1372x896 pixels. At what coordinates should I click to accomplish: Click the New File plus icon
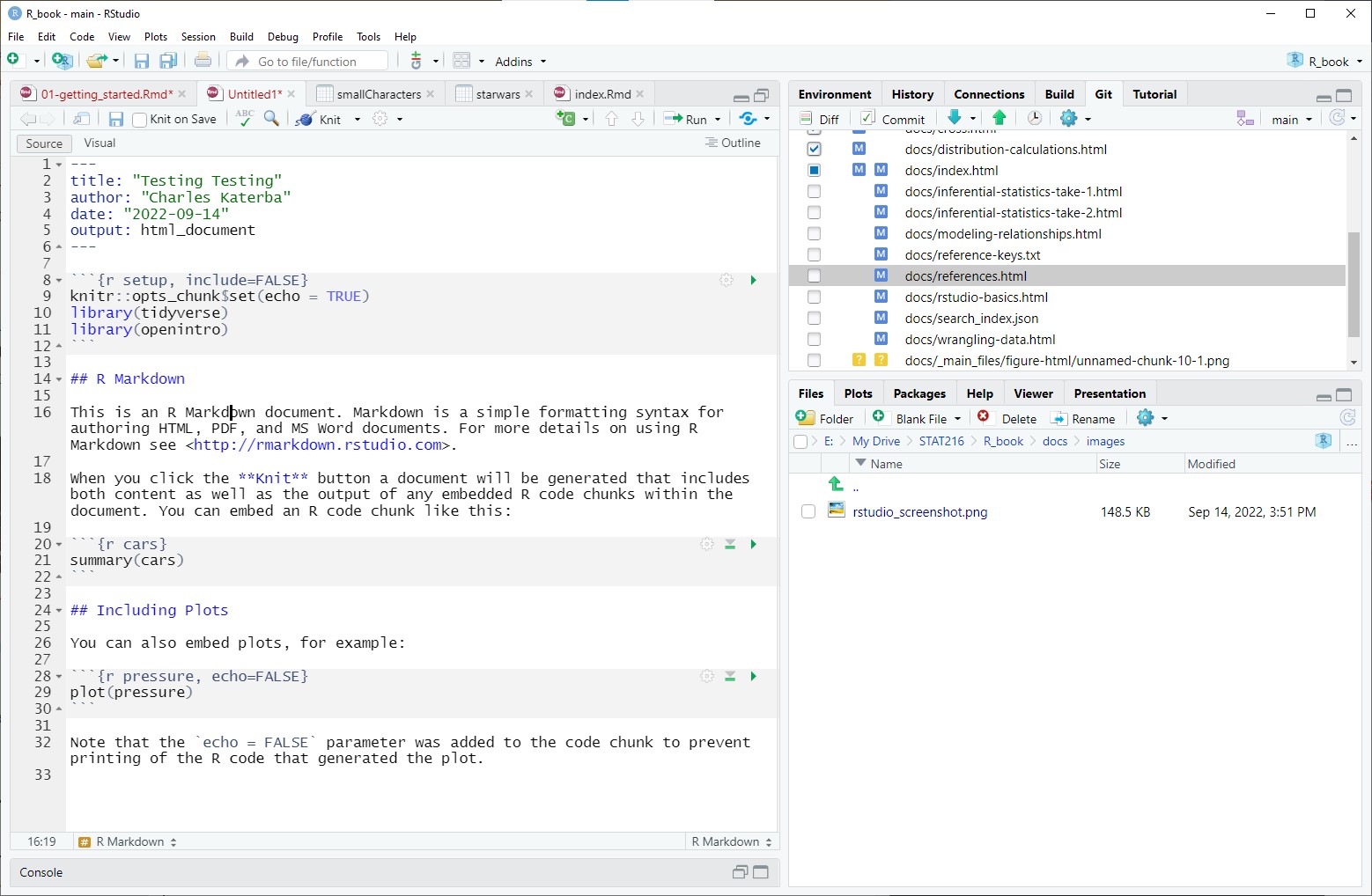(x=13, y=60)
